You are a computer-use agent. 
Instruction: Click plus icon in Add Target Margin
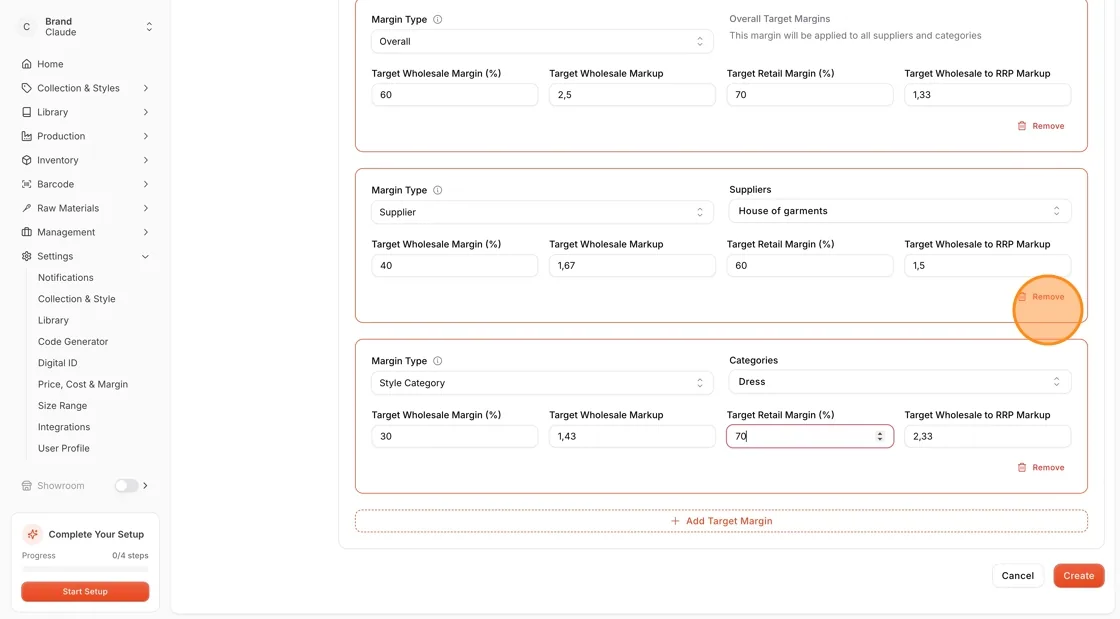[x=675, y=521]
